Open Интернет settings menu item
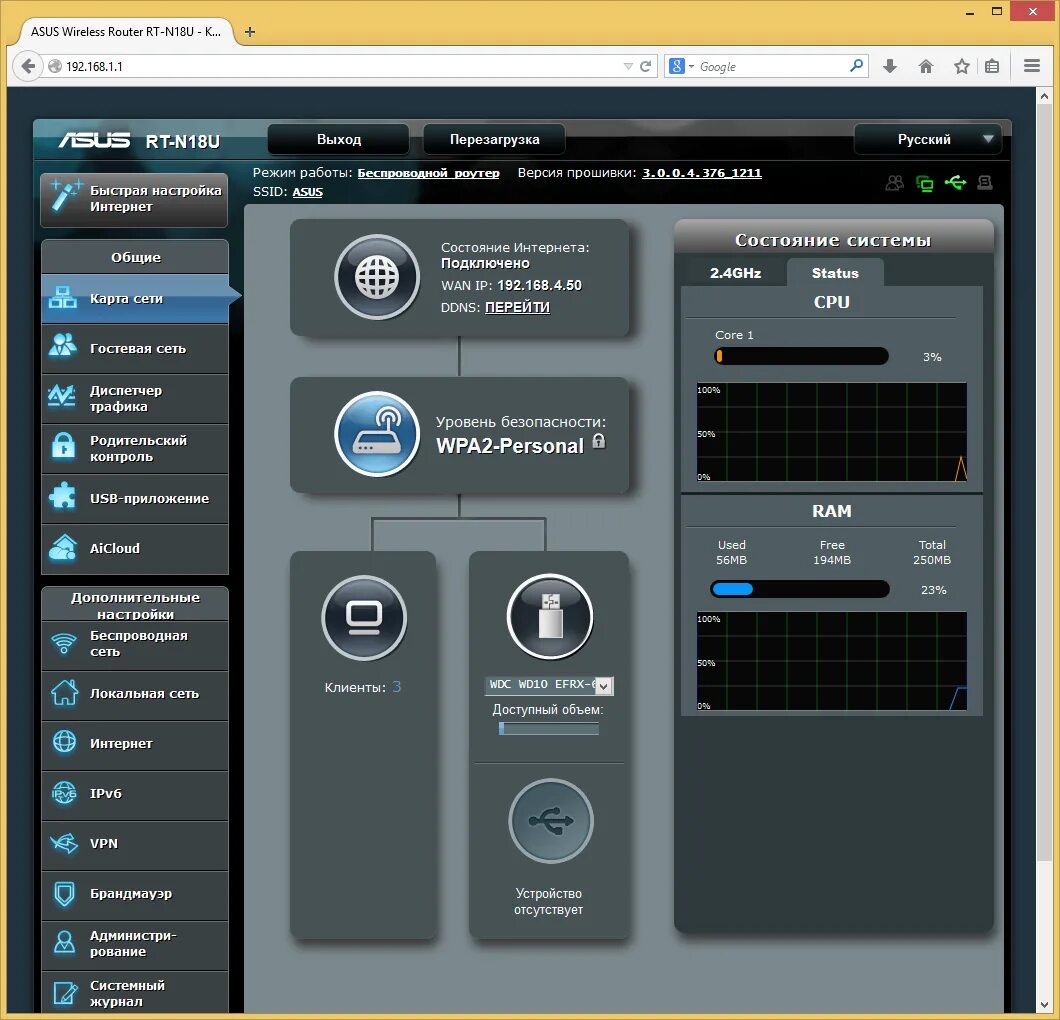This screenshot has height=1020, width=1060. (x=135, y=744)
